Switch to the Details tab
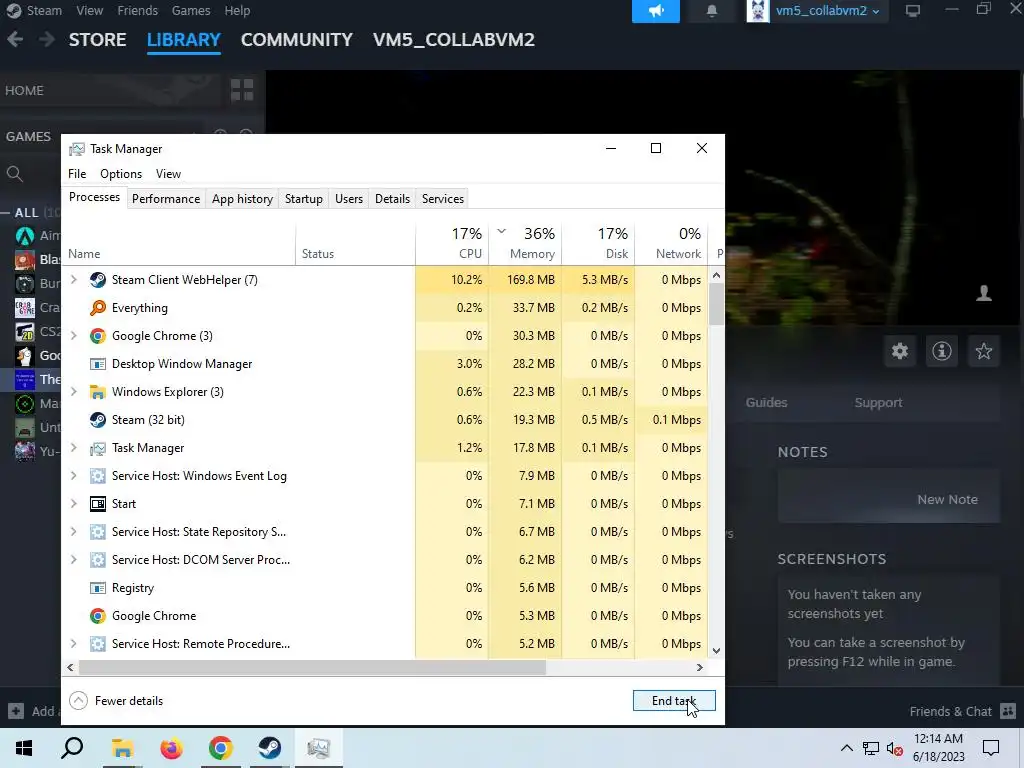 (x=392, y=199)
